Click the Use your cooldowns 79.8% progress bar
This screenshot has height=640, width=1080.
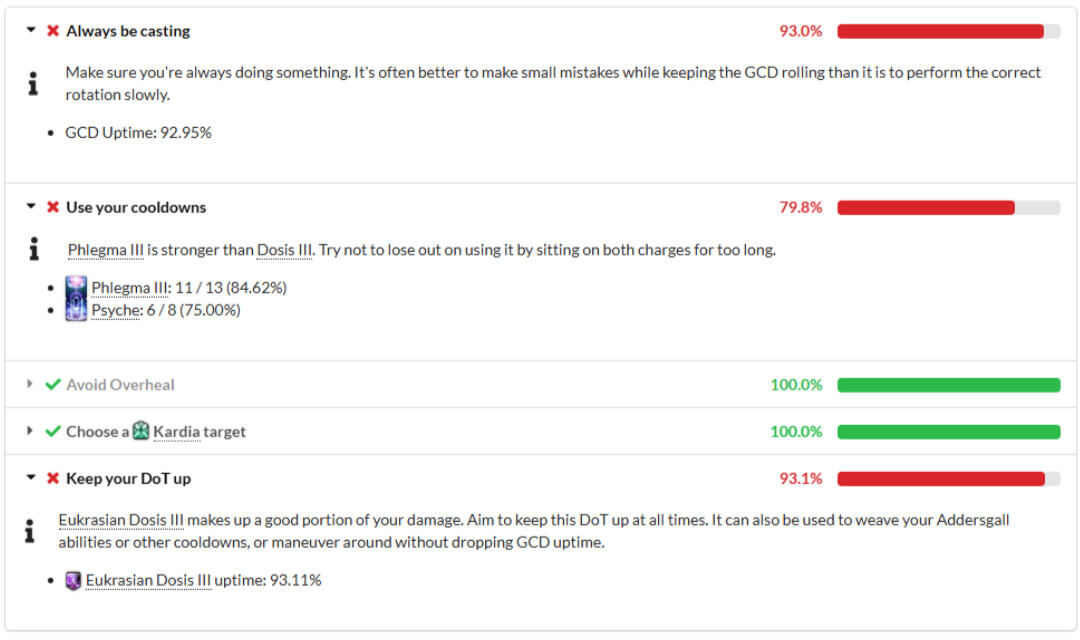948,207
